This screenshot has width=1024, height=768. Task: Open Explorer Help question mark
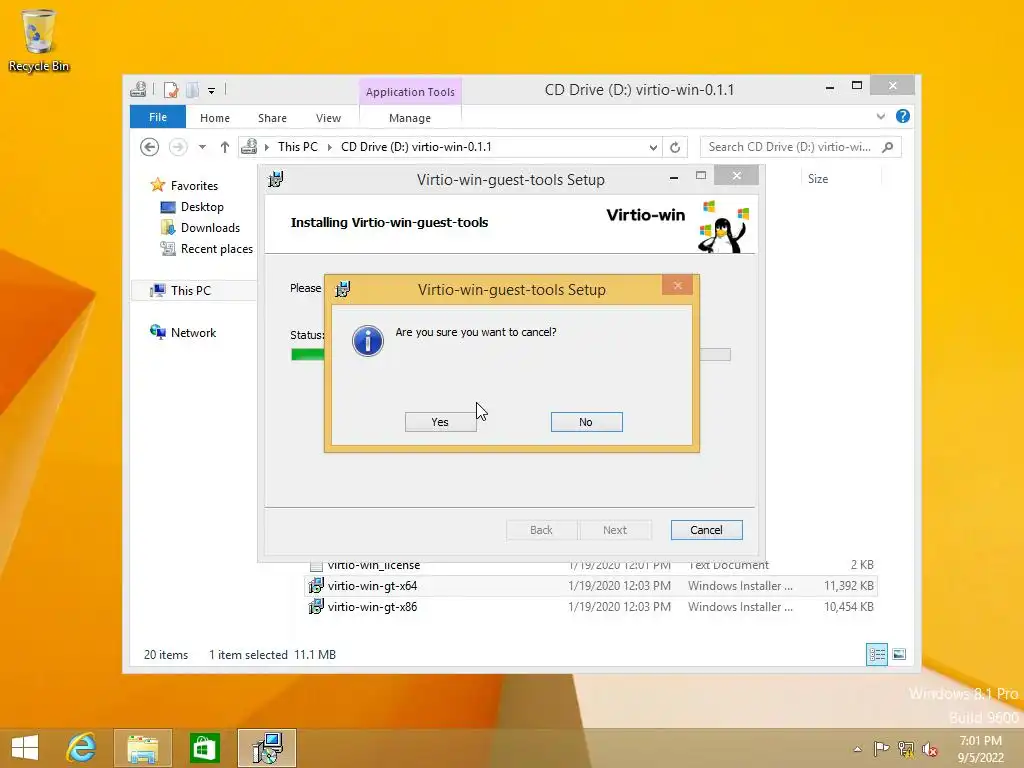[x=903, y=116]
